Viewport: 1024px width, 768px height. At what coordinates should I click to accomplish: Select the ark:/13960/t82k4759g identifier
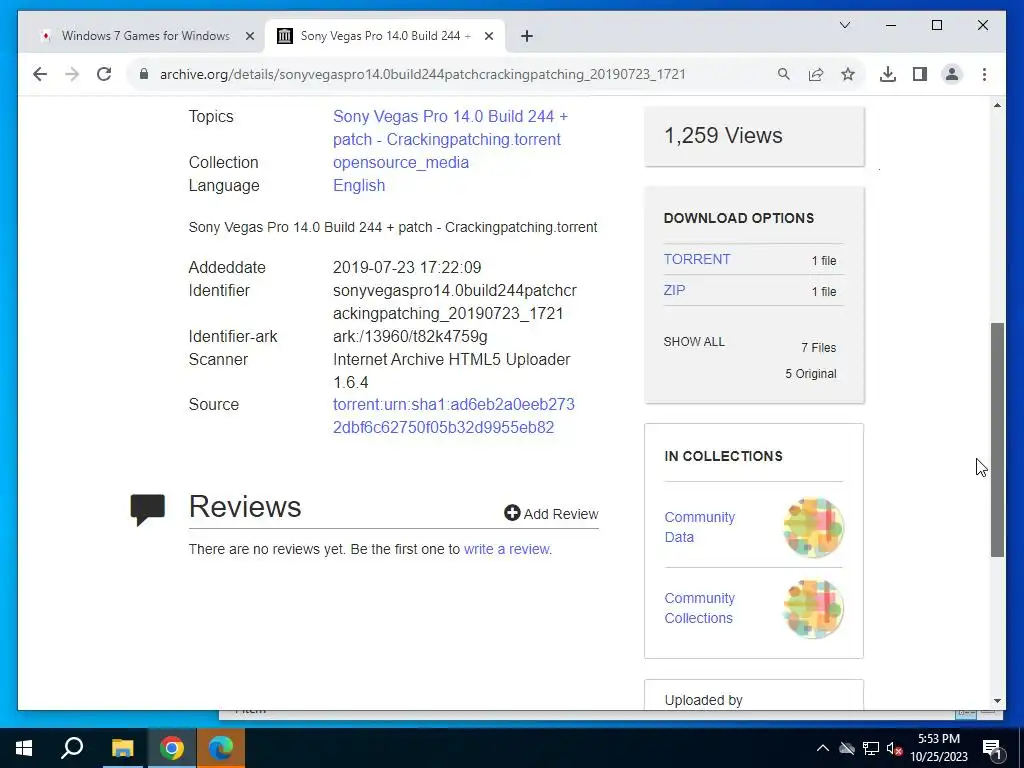[x=410, y=336]
